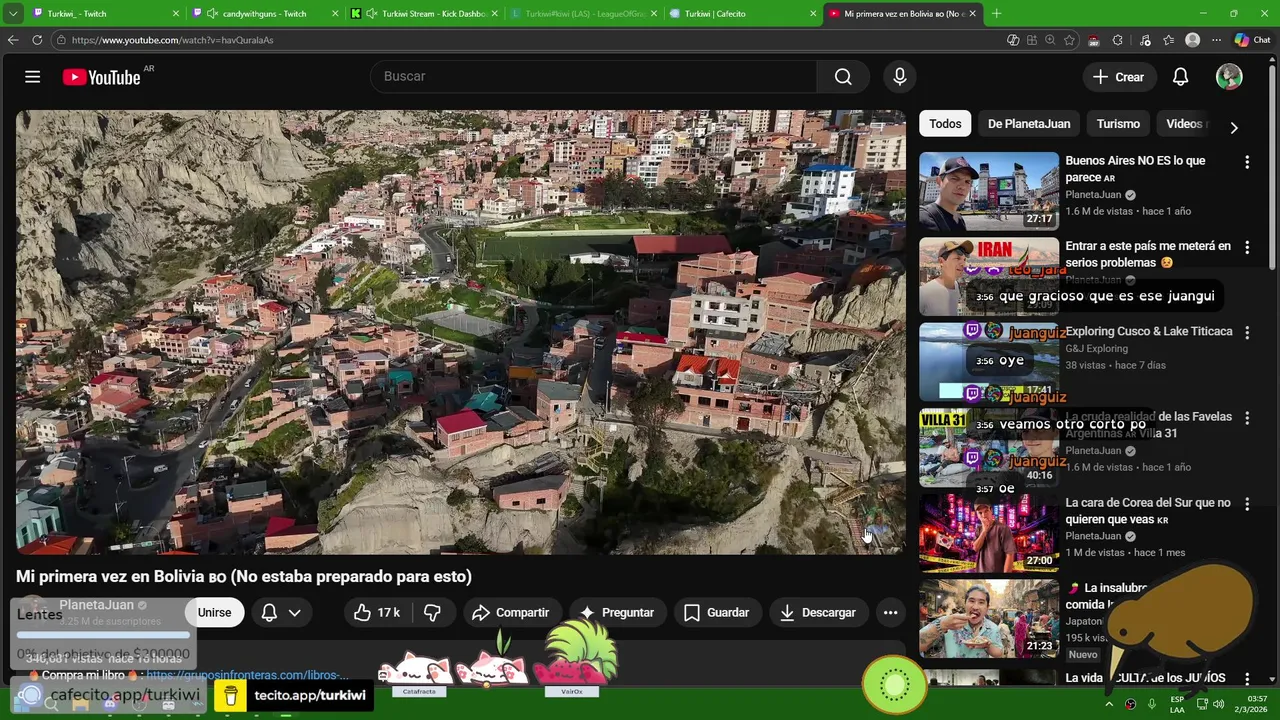Close the Turkiwi Cafecito tab
Screen dimensions: 1280x720
click(813, 14)
